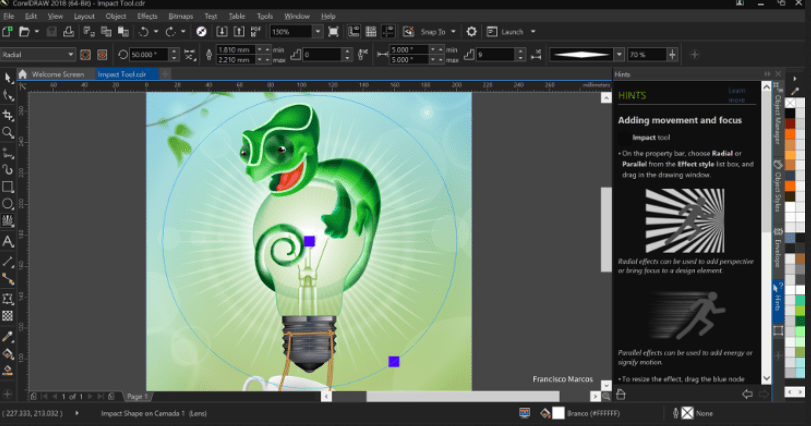Expand the Undo history arrow

[x=156, y=32]
